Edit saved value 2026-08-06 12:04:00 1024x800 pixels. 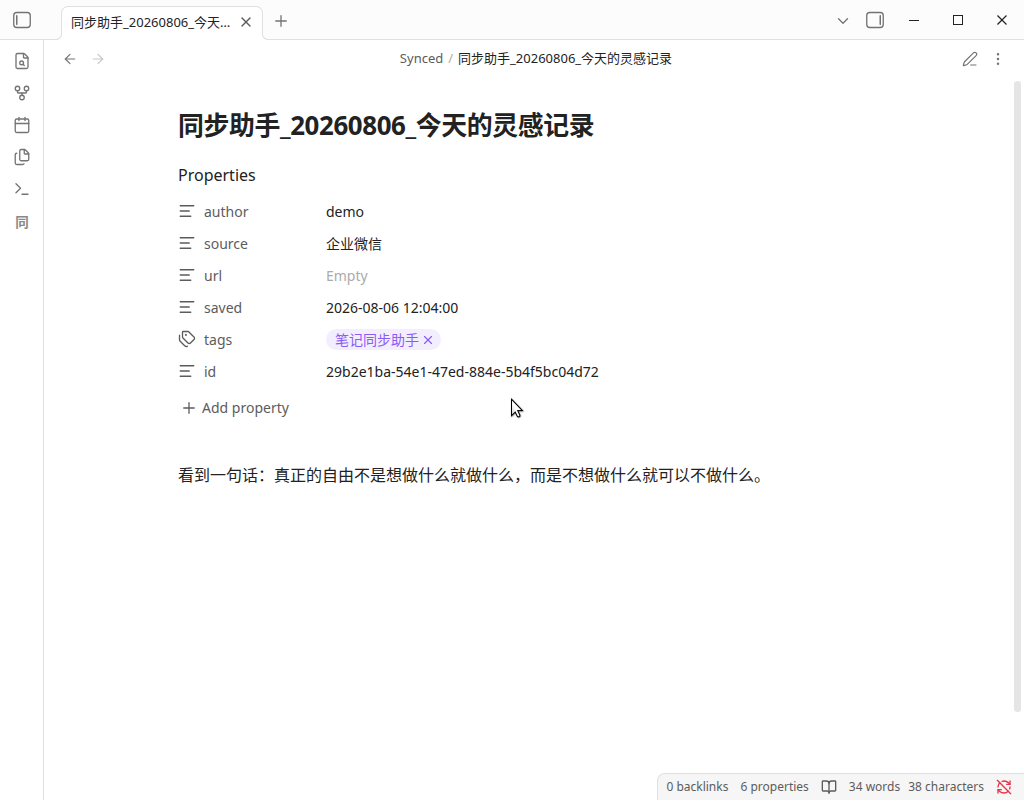[x=392, y=308]
